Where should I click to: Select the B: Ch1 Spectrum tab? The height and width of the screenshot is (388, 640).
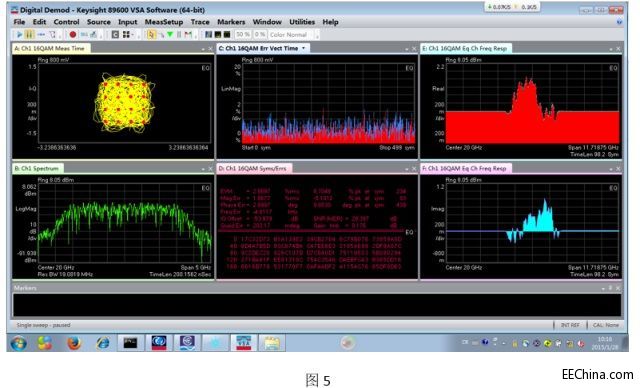pos(37,169)
